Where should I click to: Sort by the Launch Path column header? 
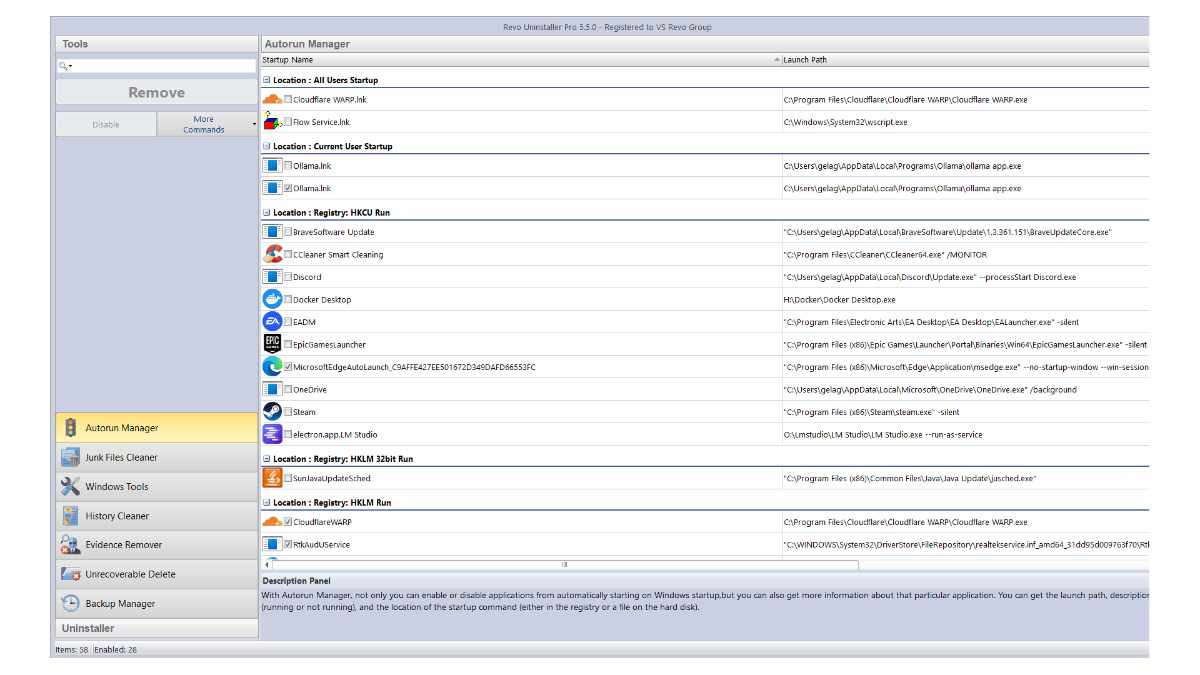coord(965,60)
